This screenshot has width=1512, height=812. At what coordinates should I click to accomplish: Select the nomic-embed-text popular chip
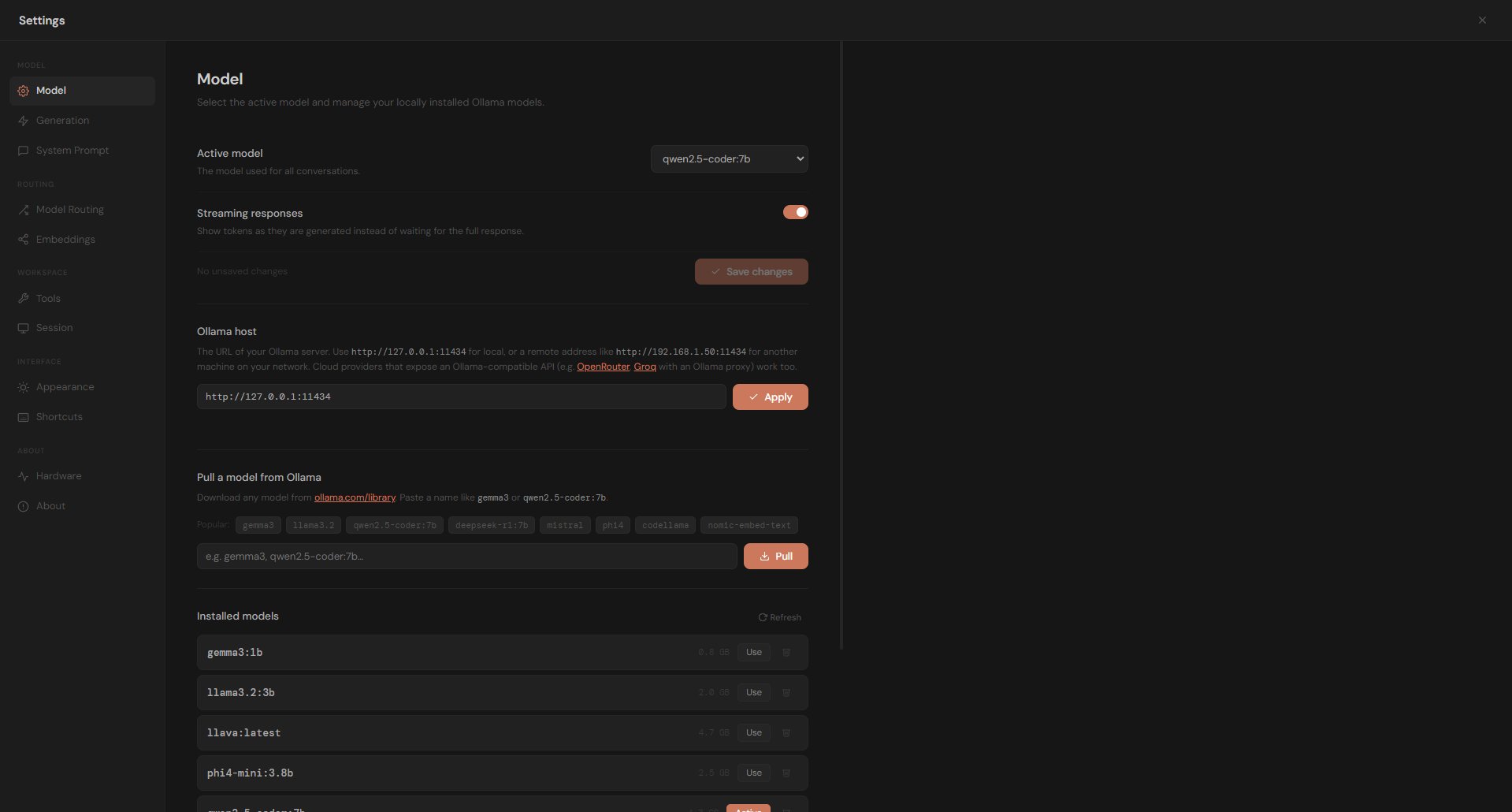[749, 525]
